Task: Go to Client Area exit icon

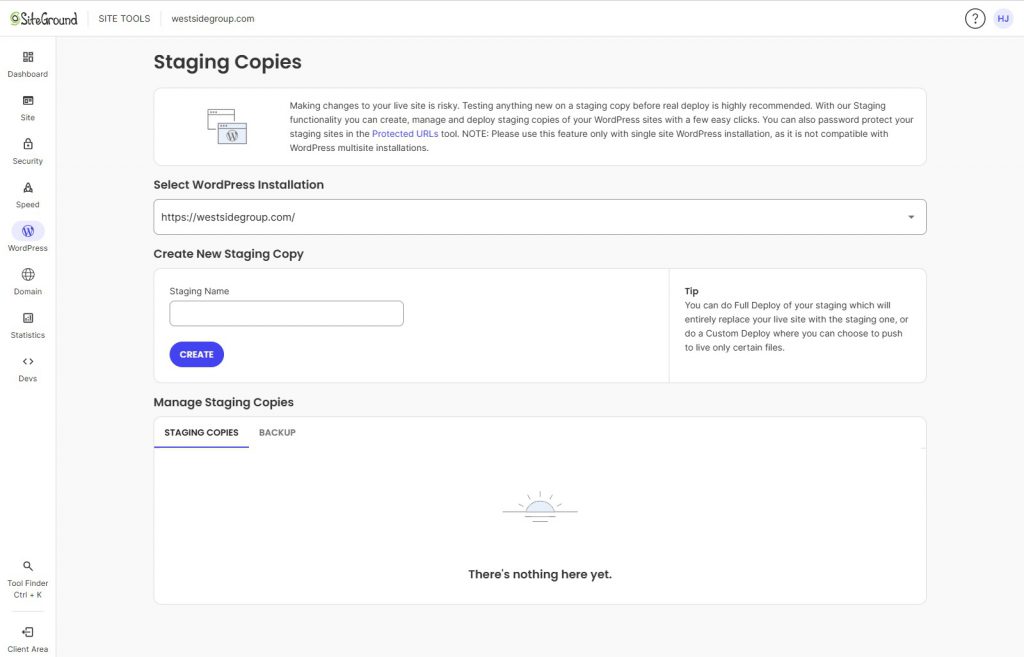Action: click(x=28, y=632)
